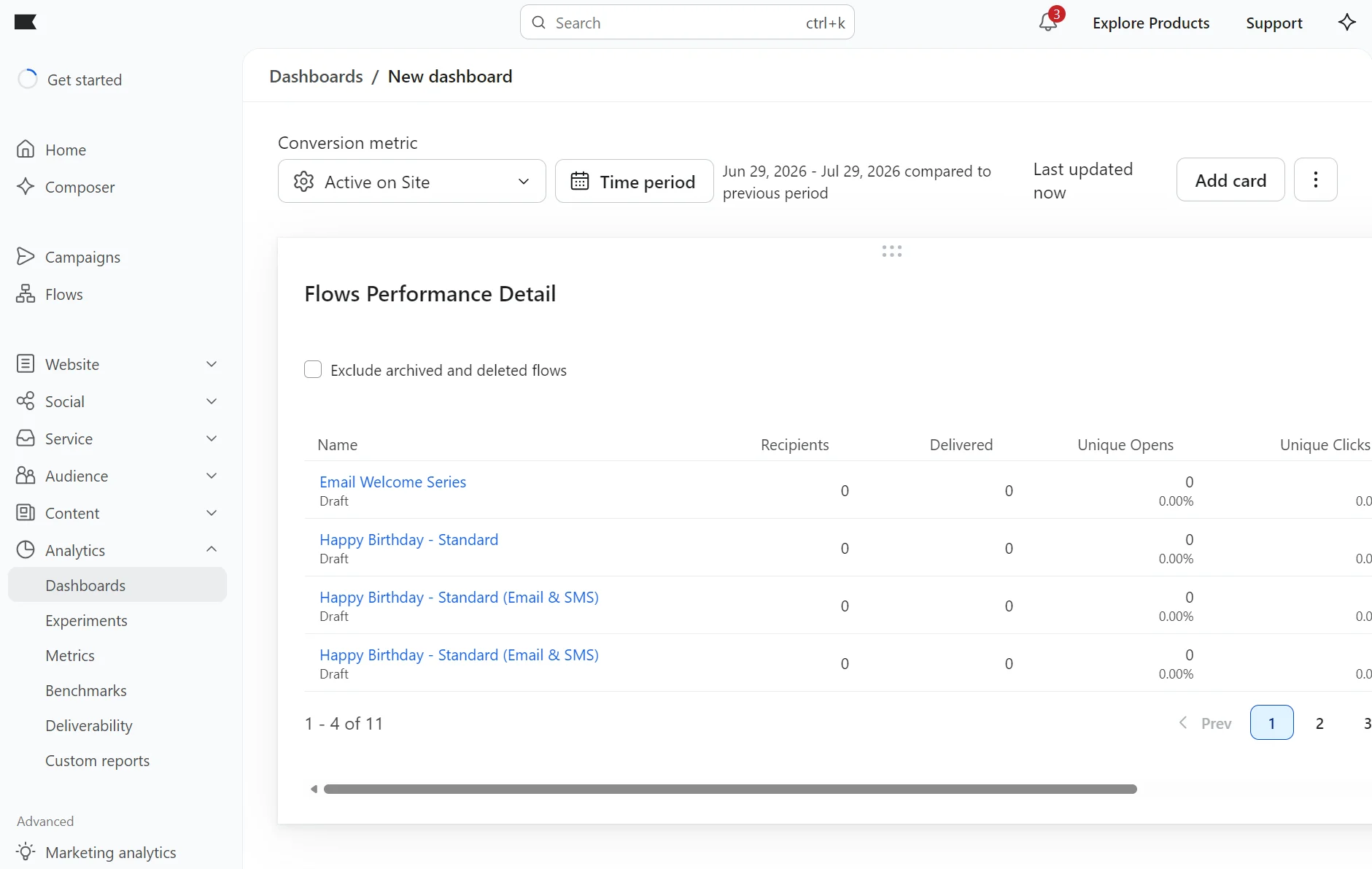Click the Unique Opens column header

1125,444
